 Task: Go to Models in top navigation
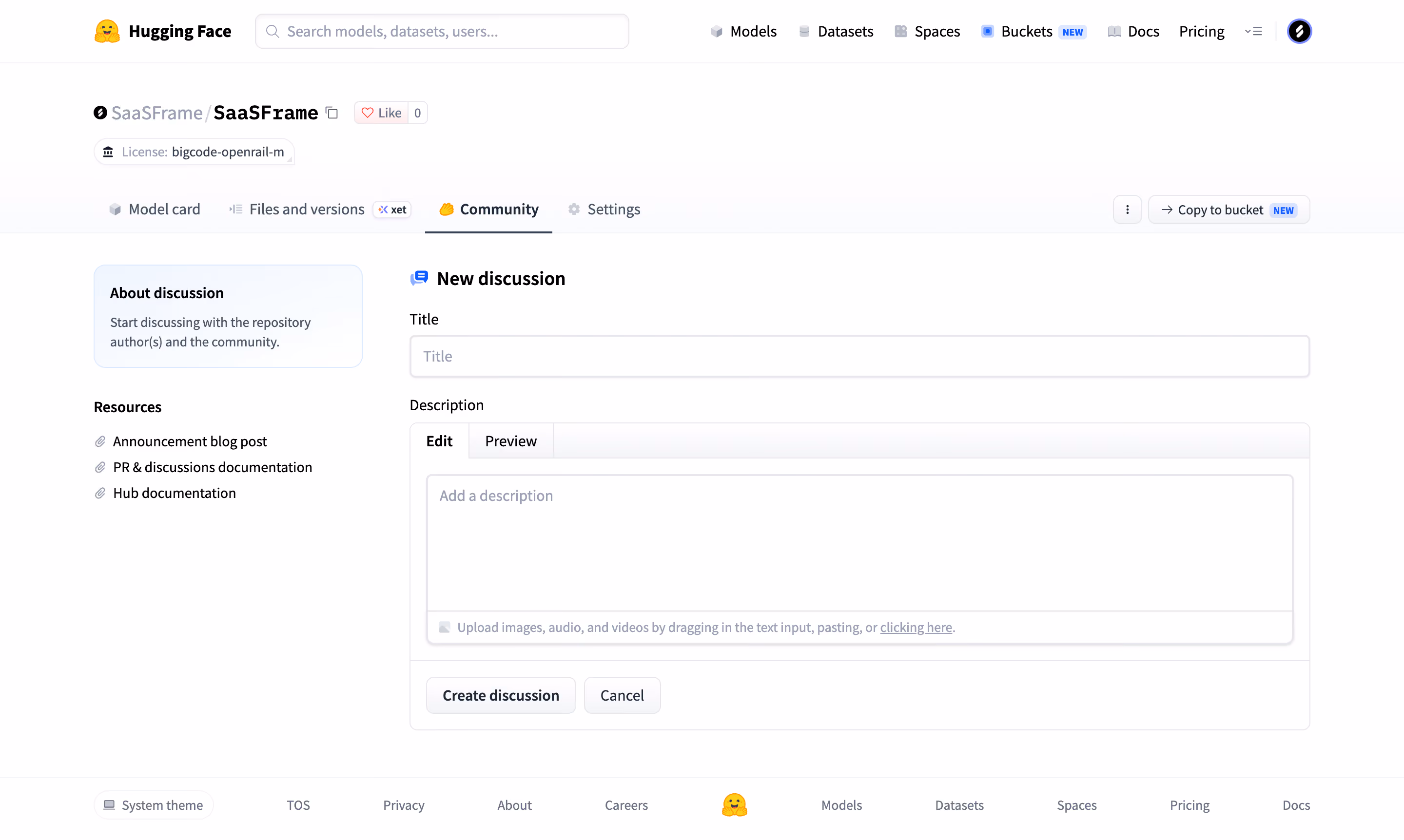pyautogui.click(x=743, y=31)
